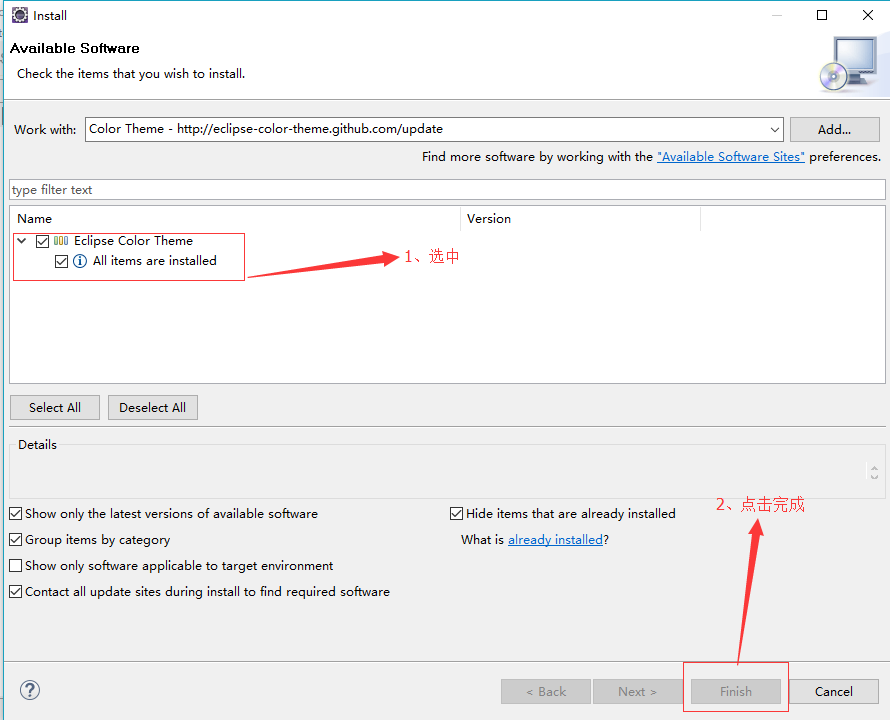
Task: Uncheck Hide items that are already installed
Action: [x=456, y=514]
